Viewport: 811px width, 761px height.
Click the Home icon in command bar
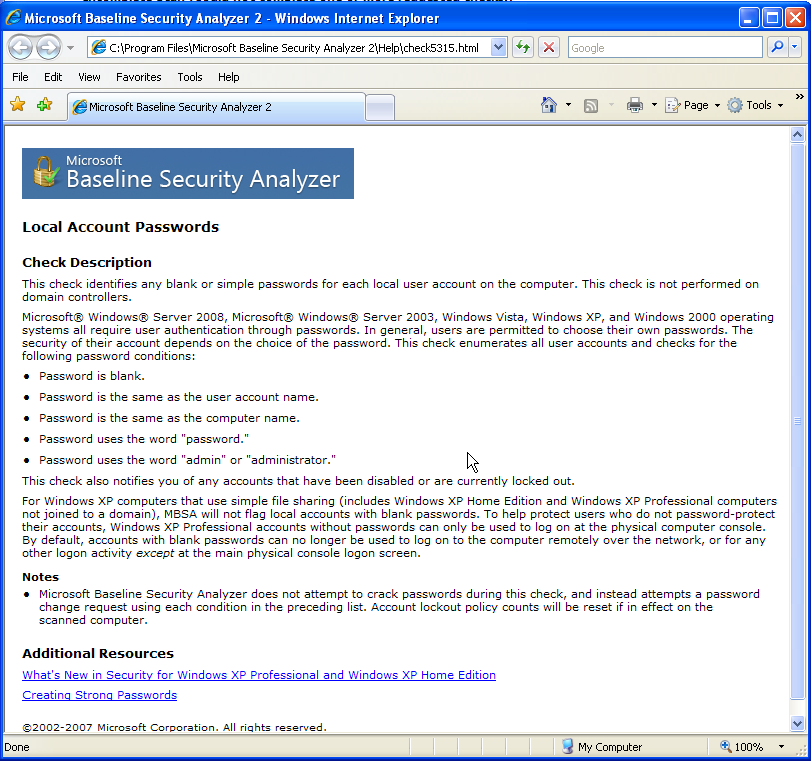(549, 105)
